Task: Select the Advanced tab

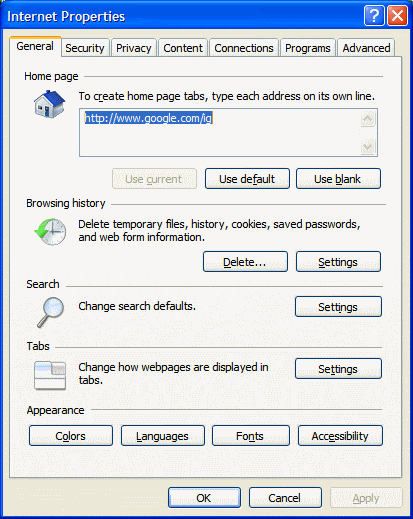Action: click(x=366, y=48)
